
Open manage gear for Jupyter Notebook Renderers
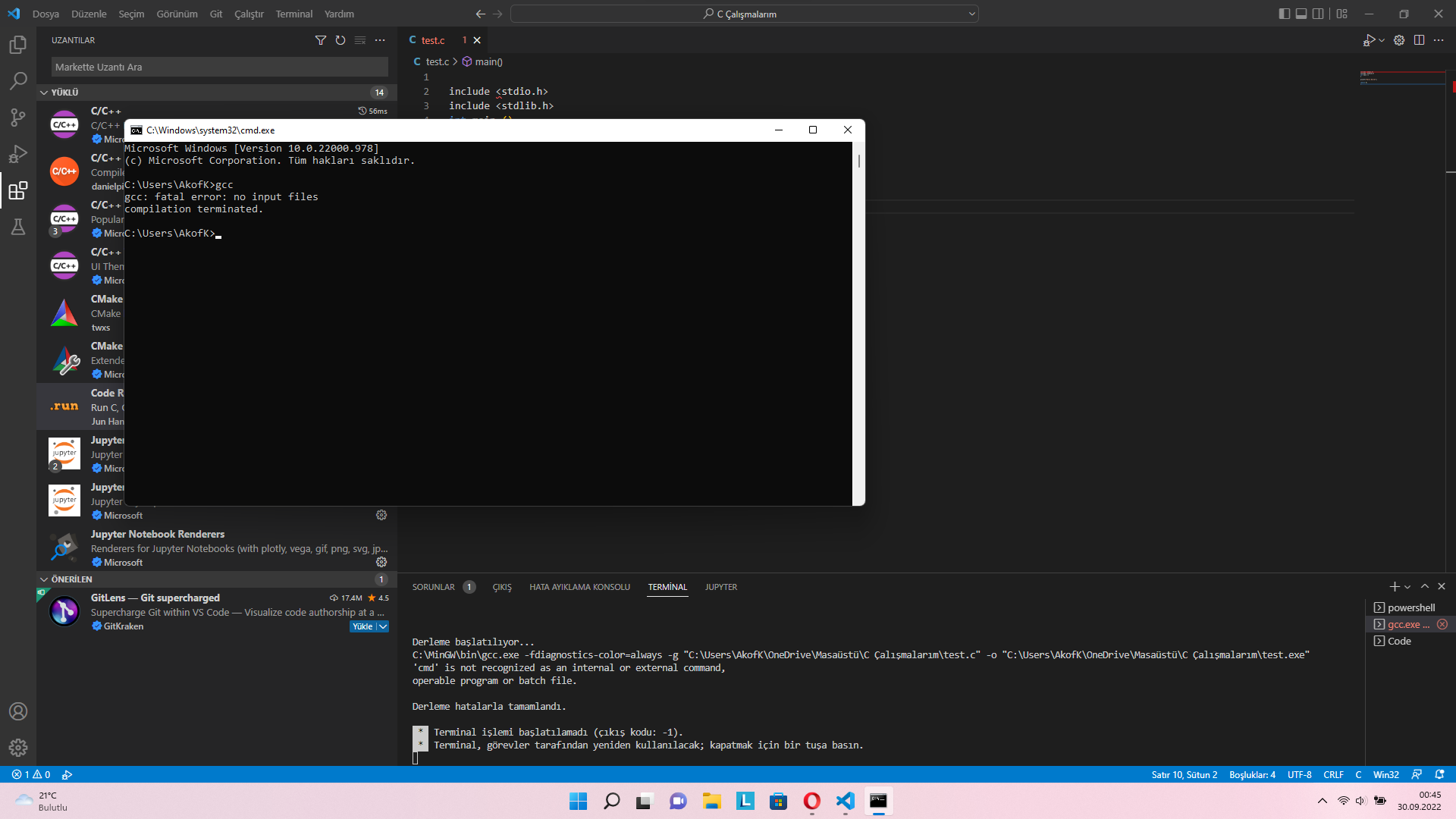pos(381,562)
